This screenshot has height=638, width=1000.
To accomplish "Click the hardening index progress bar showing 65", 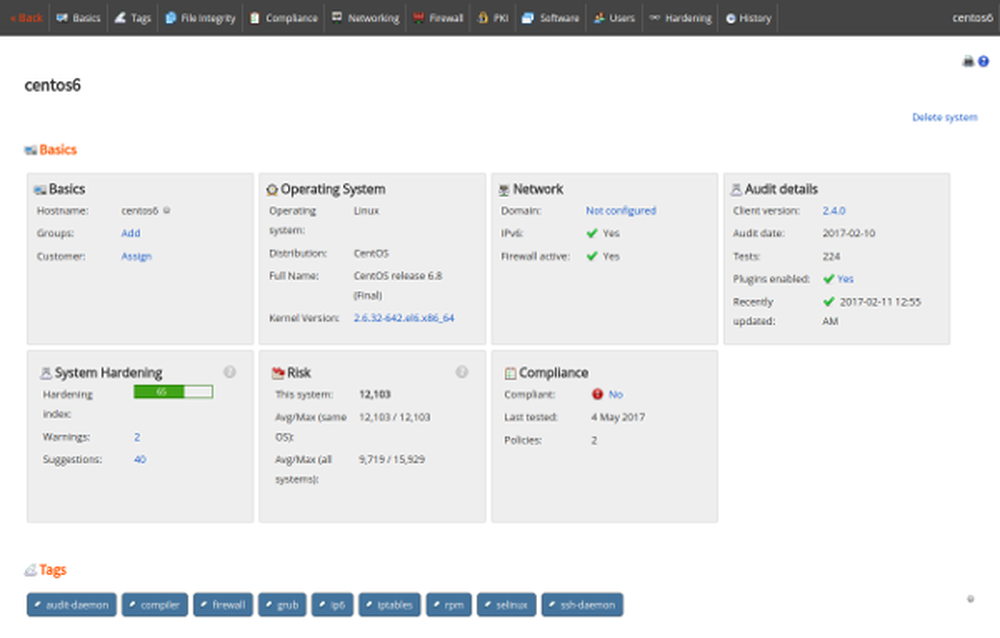I will tap(173, 392).
